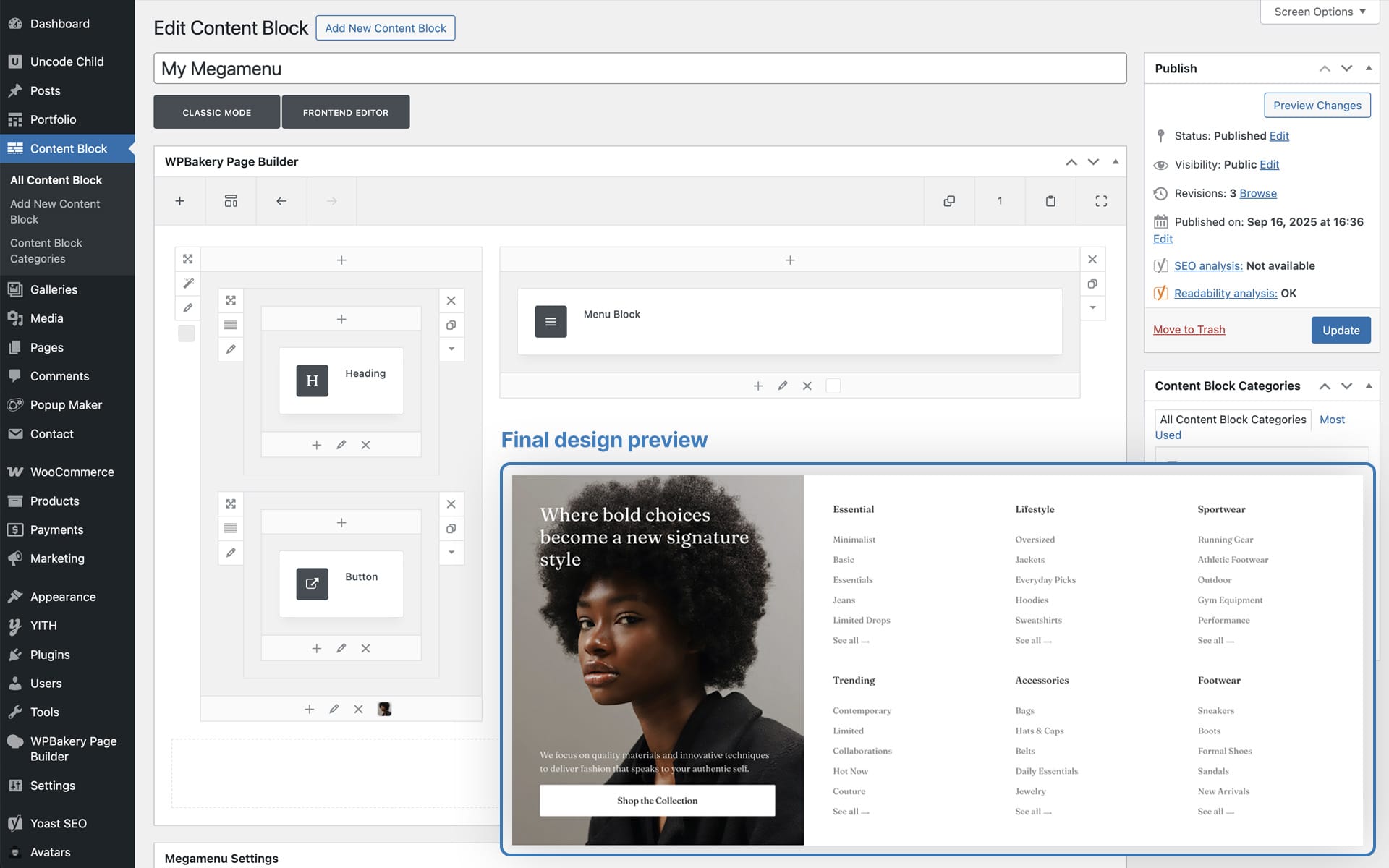Switch to Most Used categories tab
1389x868 pixels.
click(1332, 420)
